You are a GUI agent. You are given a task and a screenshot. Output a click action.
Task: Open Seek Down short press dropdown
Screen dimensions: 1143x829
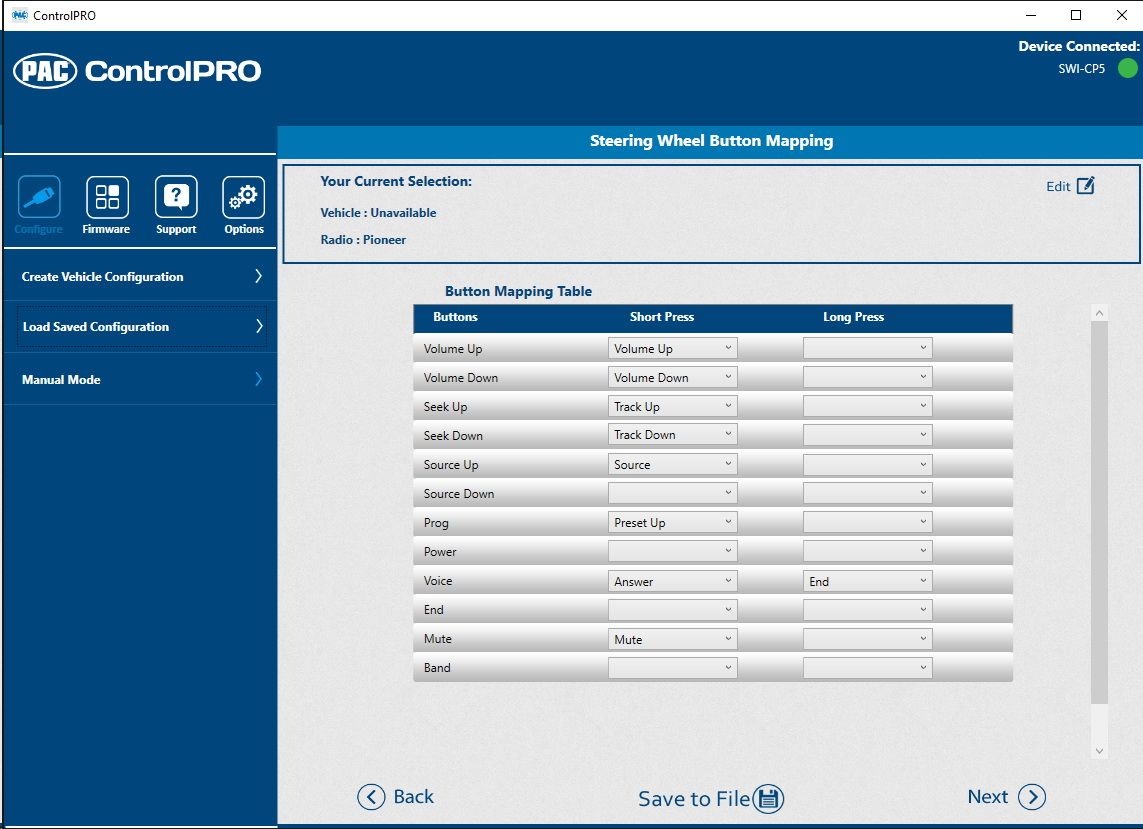672,435
